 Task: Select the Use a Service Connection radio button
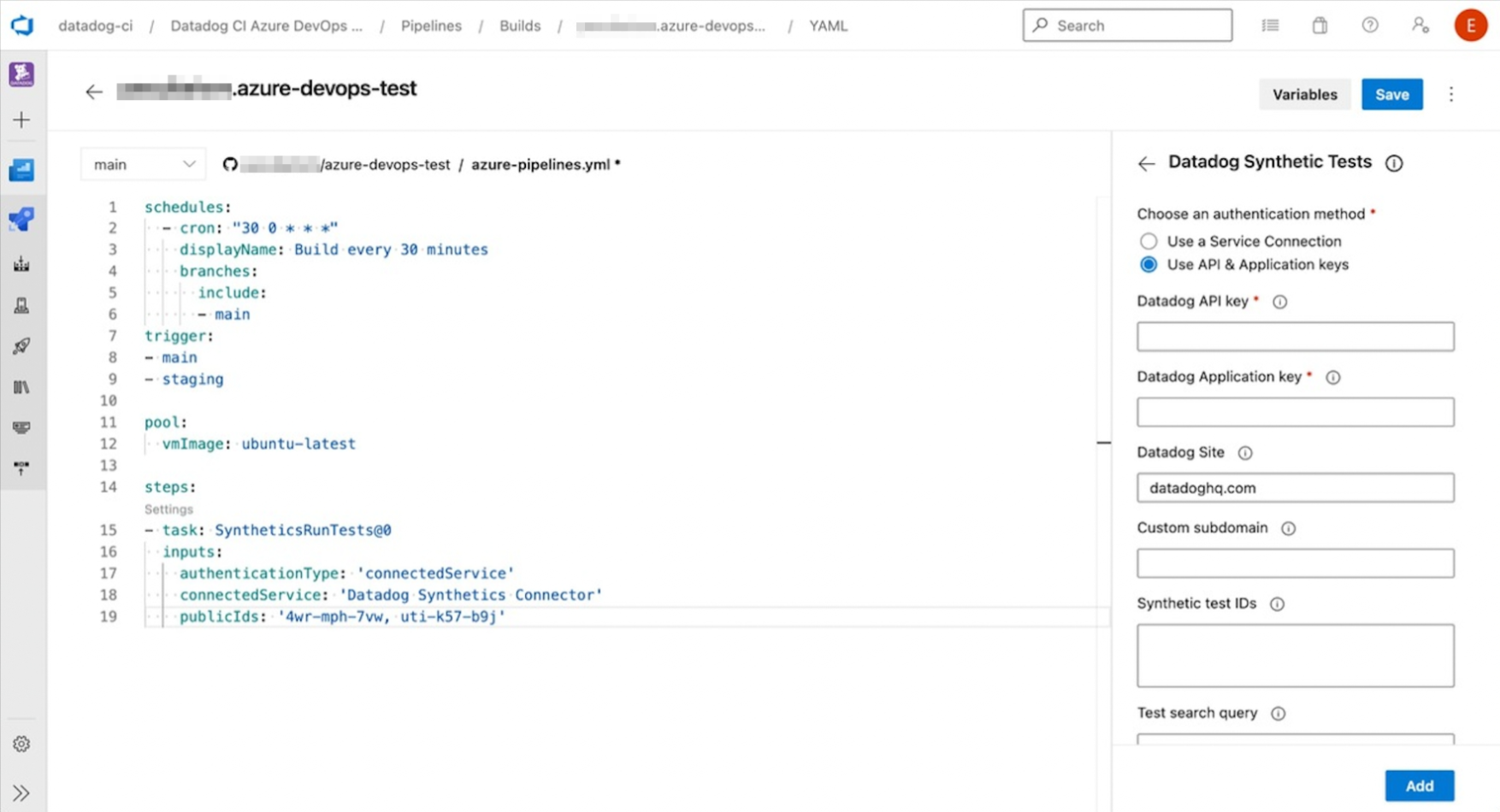(1149, 241)
